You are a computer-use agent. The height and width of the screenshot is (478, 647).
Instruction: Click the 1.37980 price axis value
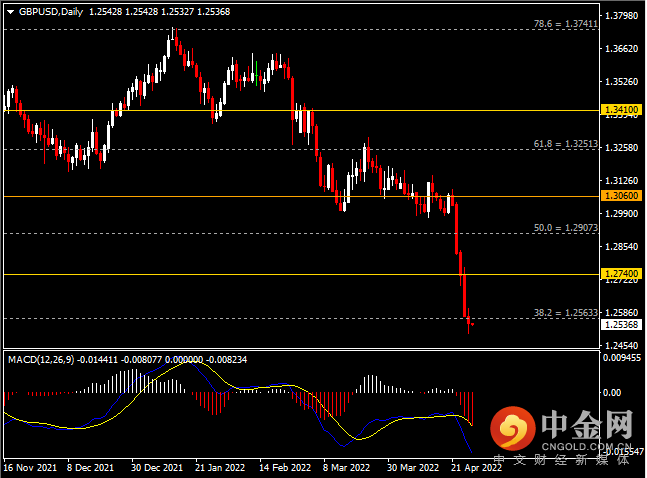(x=621, y=16)
